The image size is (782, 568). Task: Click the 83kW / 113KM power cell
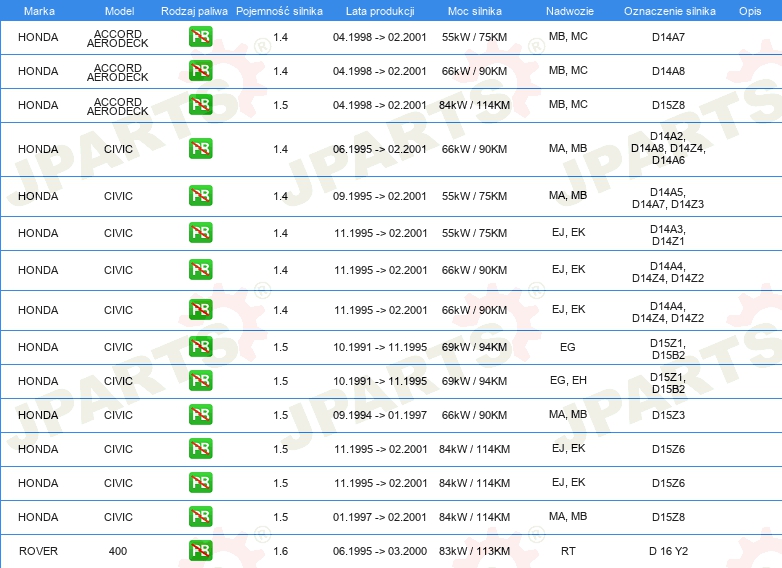point(474,551)
